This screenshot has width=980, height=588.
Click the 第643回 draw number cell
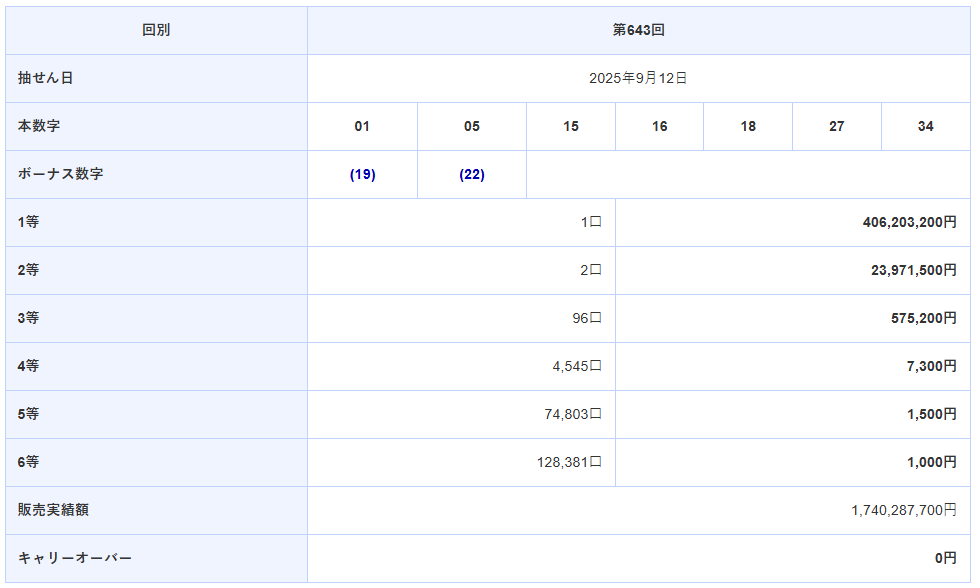click(638, 30)
